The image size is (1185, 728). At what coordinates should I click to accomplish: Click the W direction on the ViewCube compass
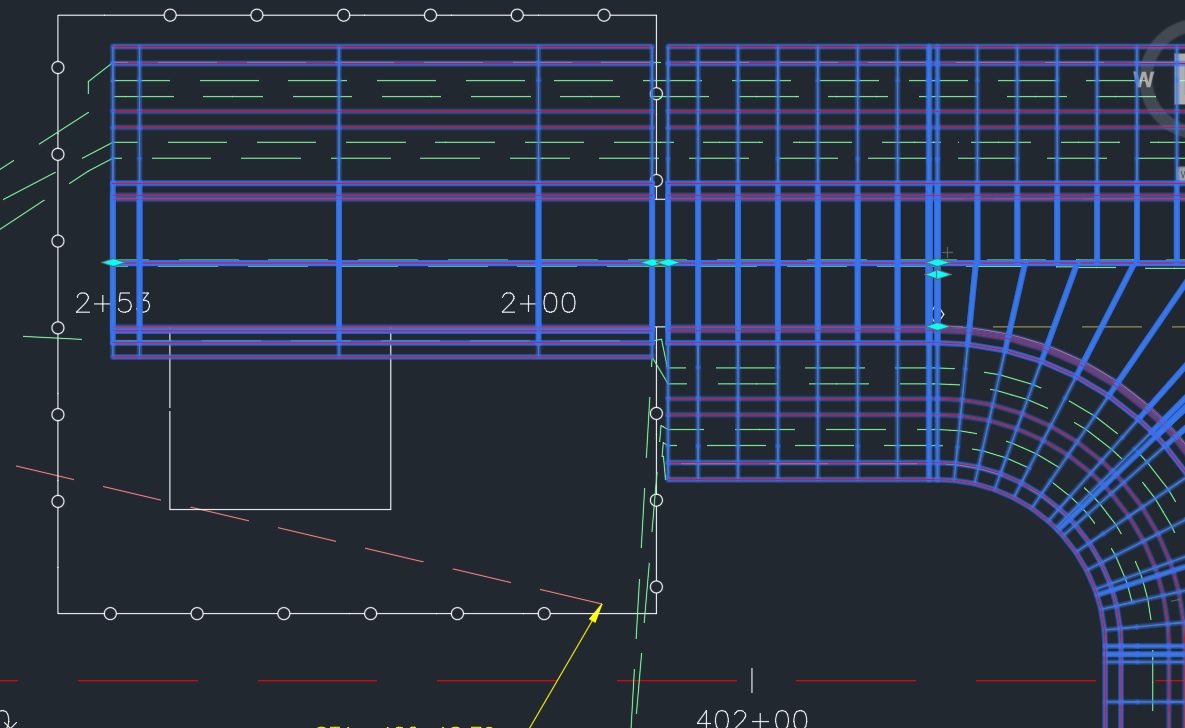point(1145,80)
